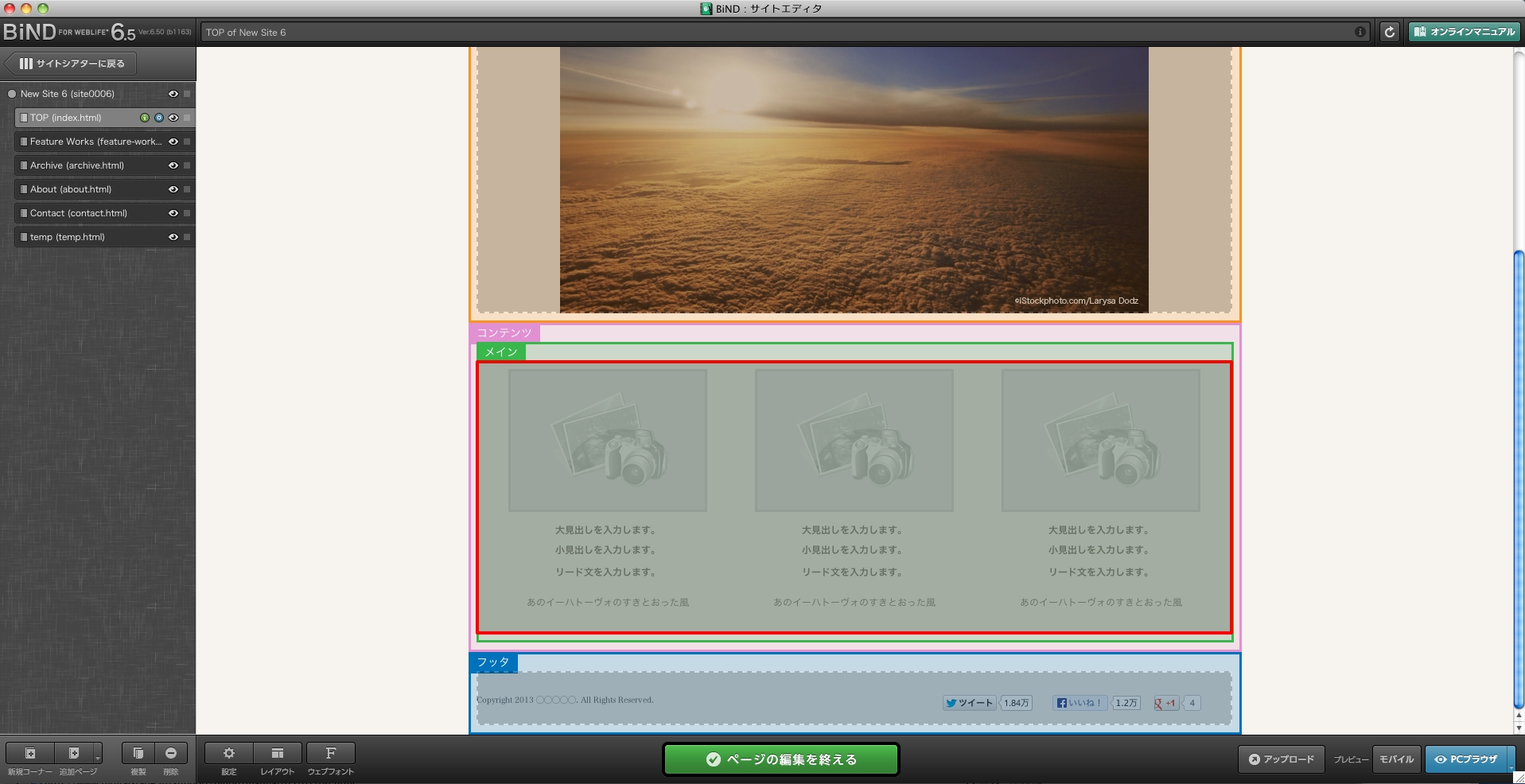This screenshot has height=784, width=1525.
Task: Toggle visibility eye for Archive page
Action: pyautogui.click(x=173, y=165)
